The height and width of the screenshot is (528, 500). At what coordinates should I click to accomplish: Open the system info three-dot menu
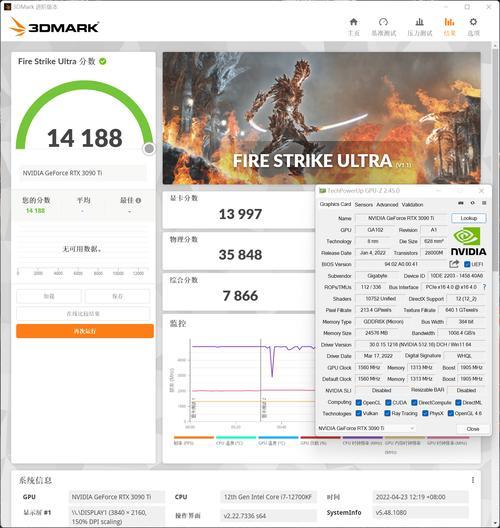(x=473, y=480)
